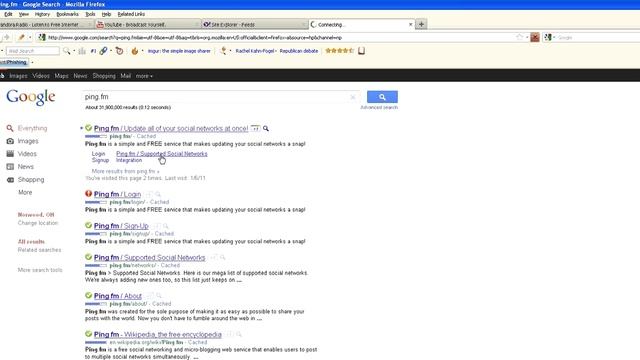Open the Ping.fm Update all networks result
This screenshot has height=360, width=640.
point(171,128)
